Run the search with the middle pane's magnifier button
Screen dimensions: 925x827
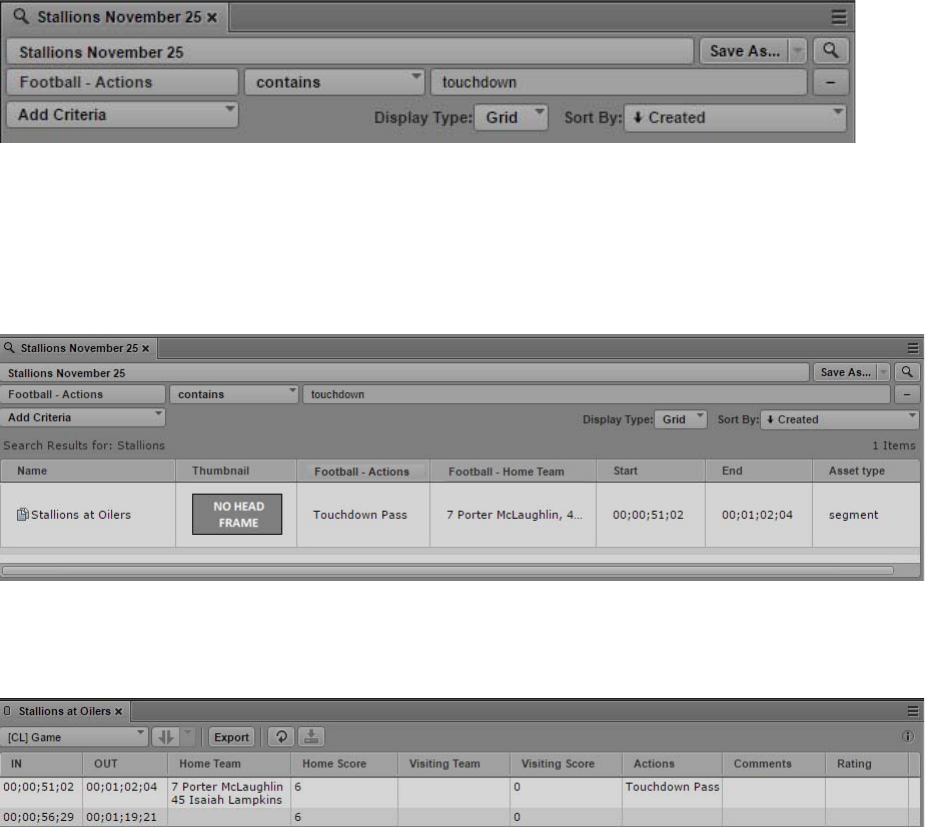coord(907,372)
